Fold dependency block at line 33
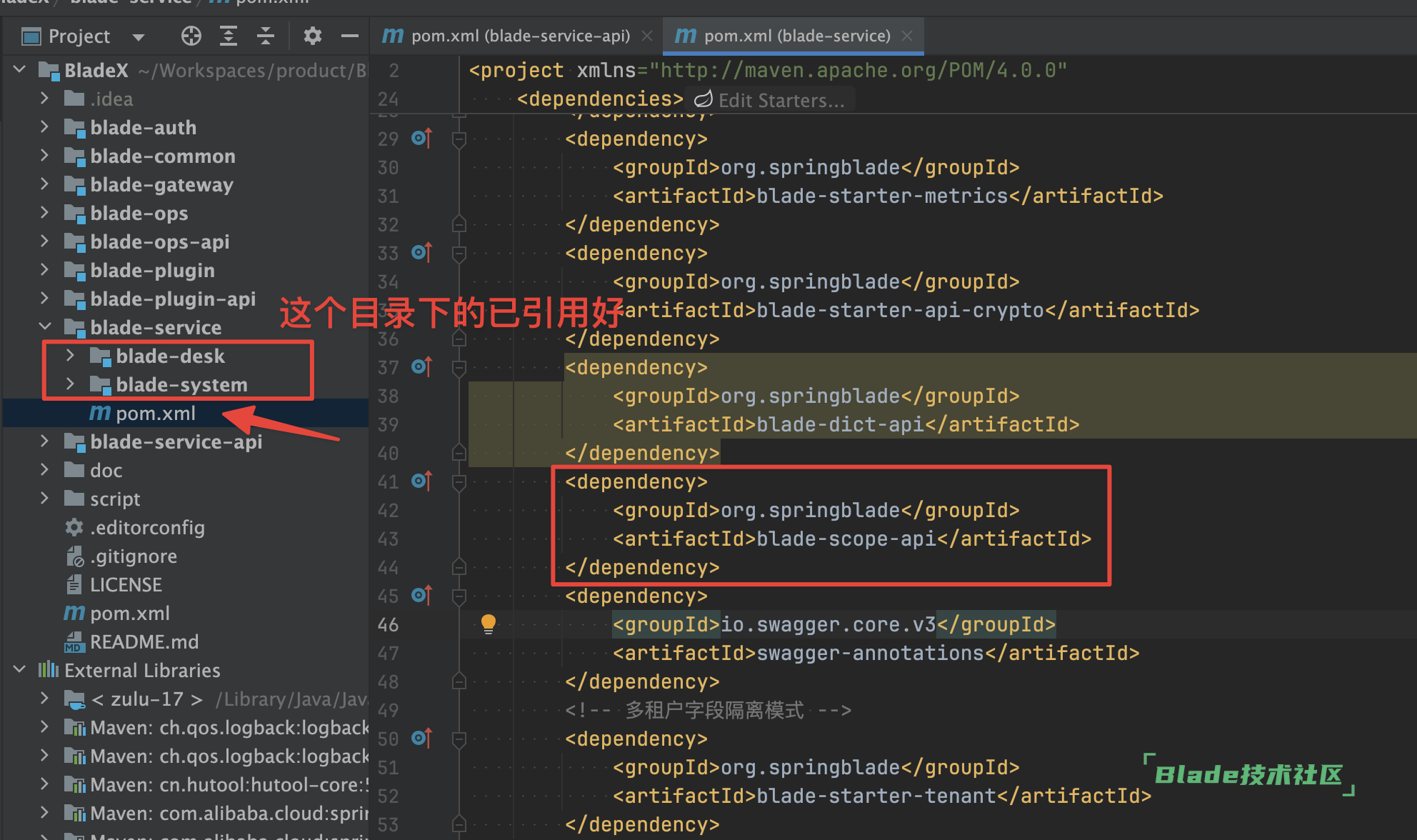 click(x=459, y=254)
